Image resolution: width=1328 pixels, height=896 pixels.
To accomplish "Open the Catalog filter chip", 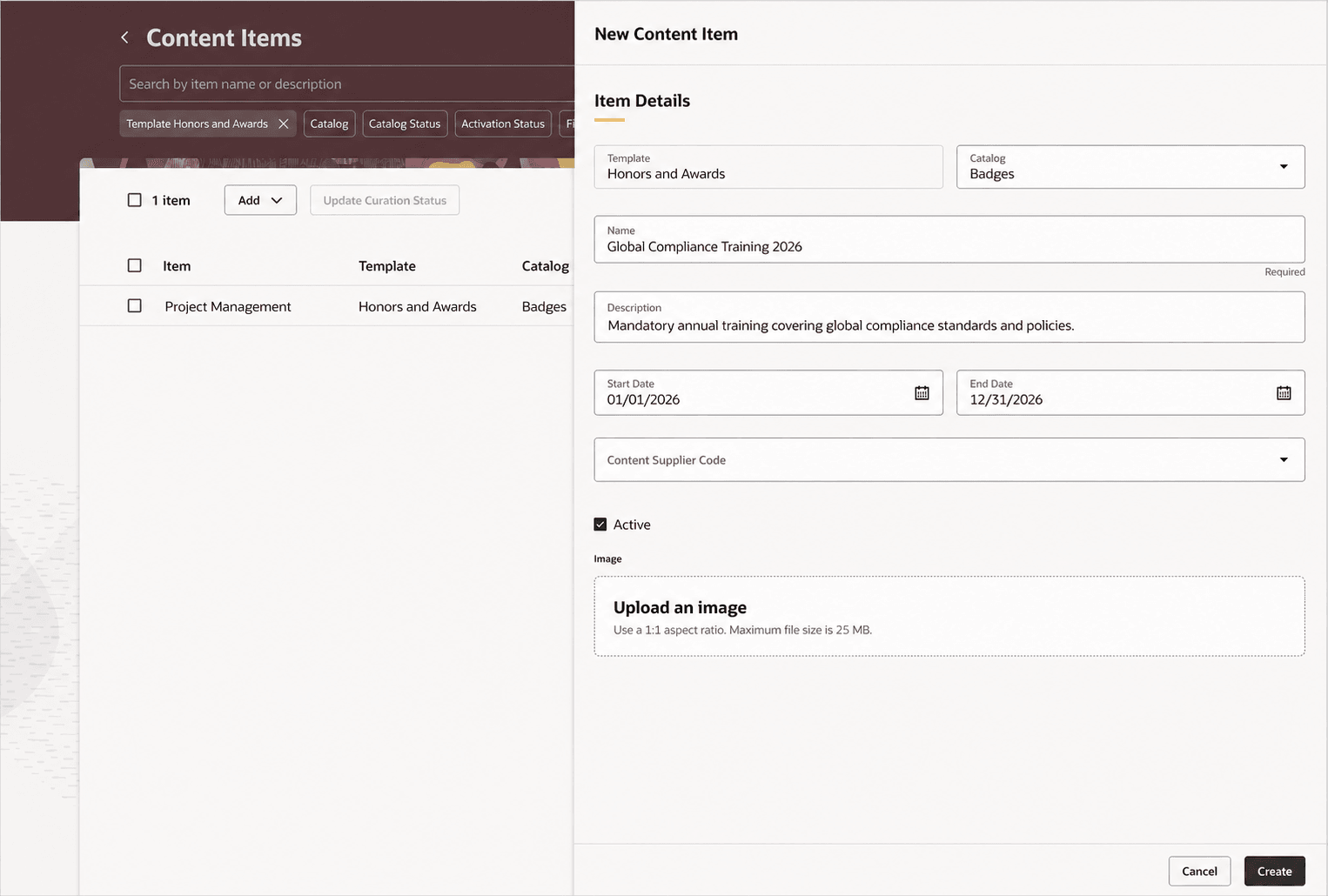I will 329,124.
